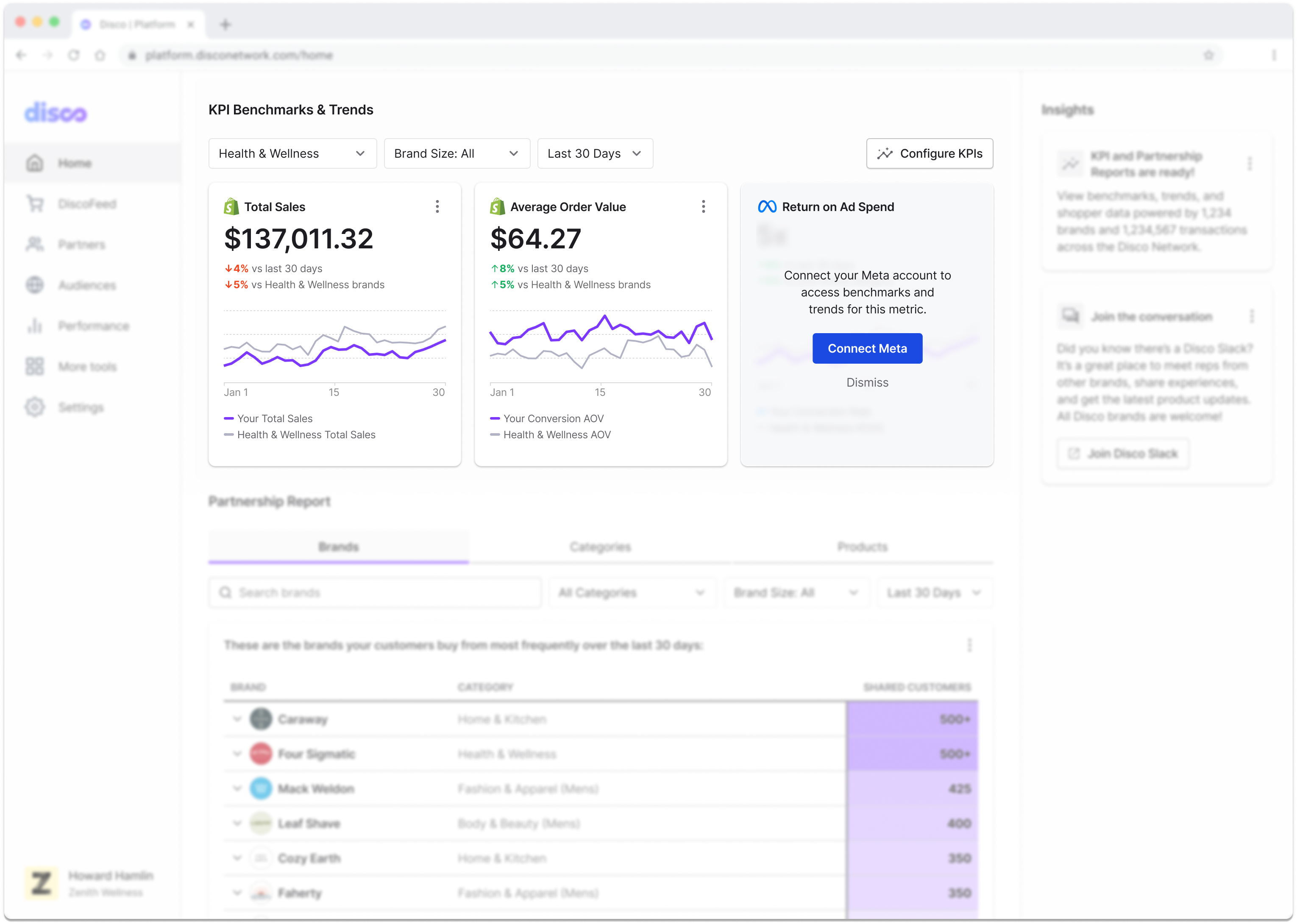1297x924 pixels.
Task: Switch to the Brands tab
Action: click(339, 547)
